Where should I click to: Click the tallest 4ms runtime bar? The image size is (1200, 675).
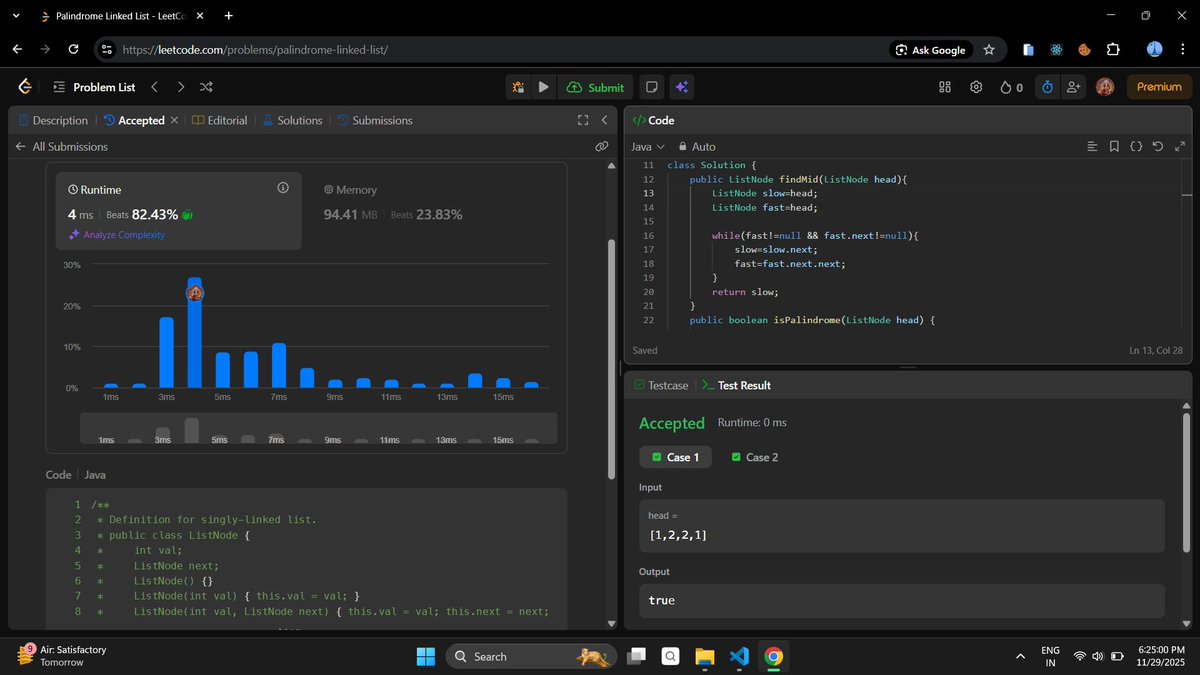click(x=194, y=332)
